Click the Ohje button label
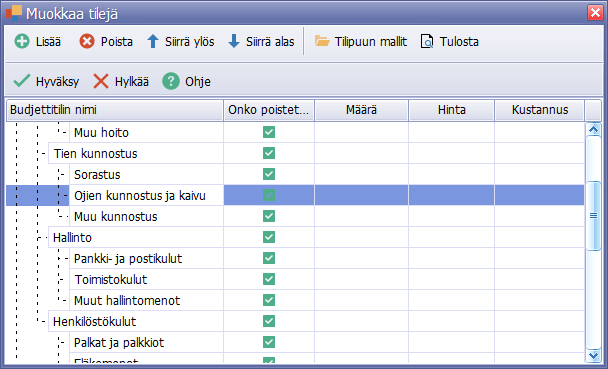The image size is (608, 369). pyautogui.click(x=198, y=82)
